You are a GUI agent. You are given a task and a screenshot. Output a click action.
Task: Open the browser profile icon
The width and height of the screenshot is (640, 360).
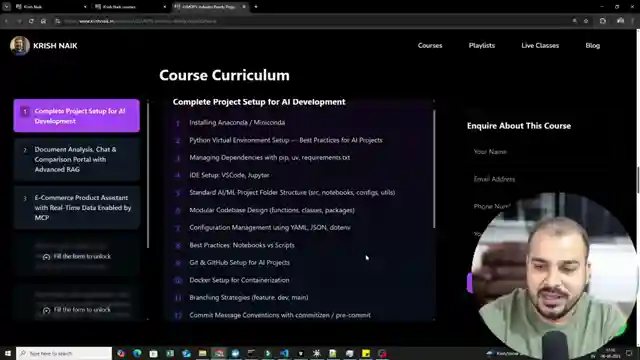coord(620,21)
